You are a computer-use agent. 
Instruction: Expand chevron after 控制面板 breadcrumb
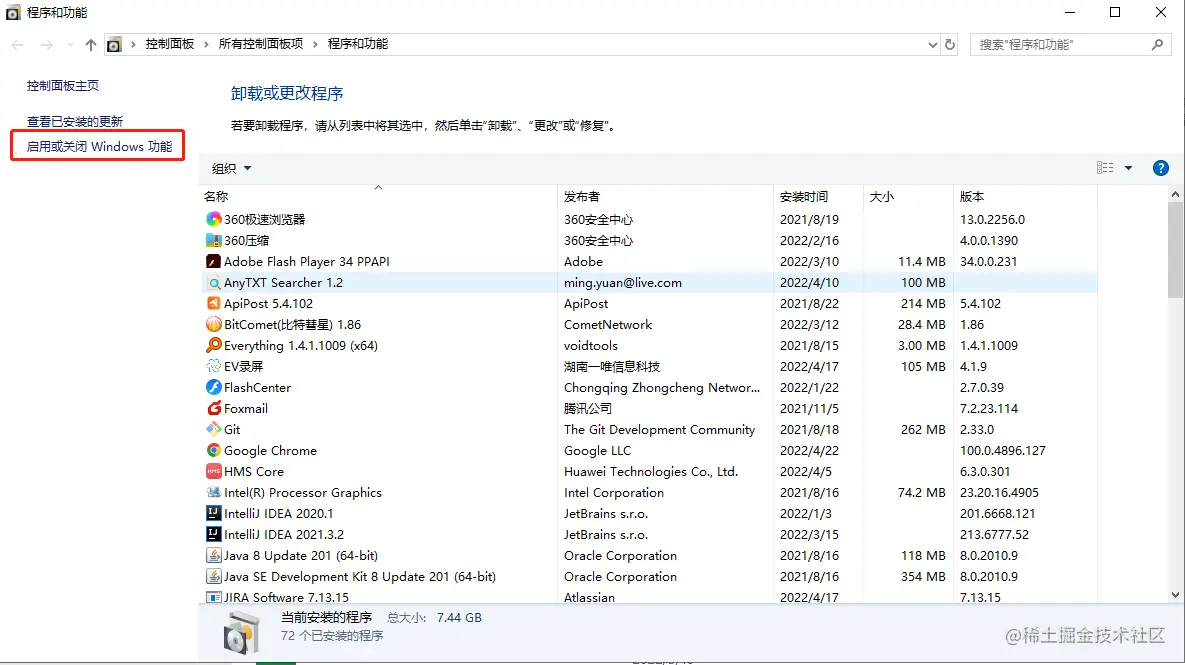[206, 45]
